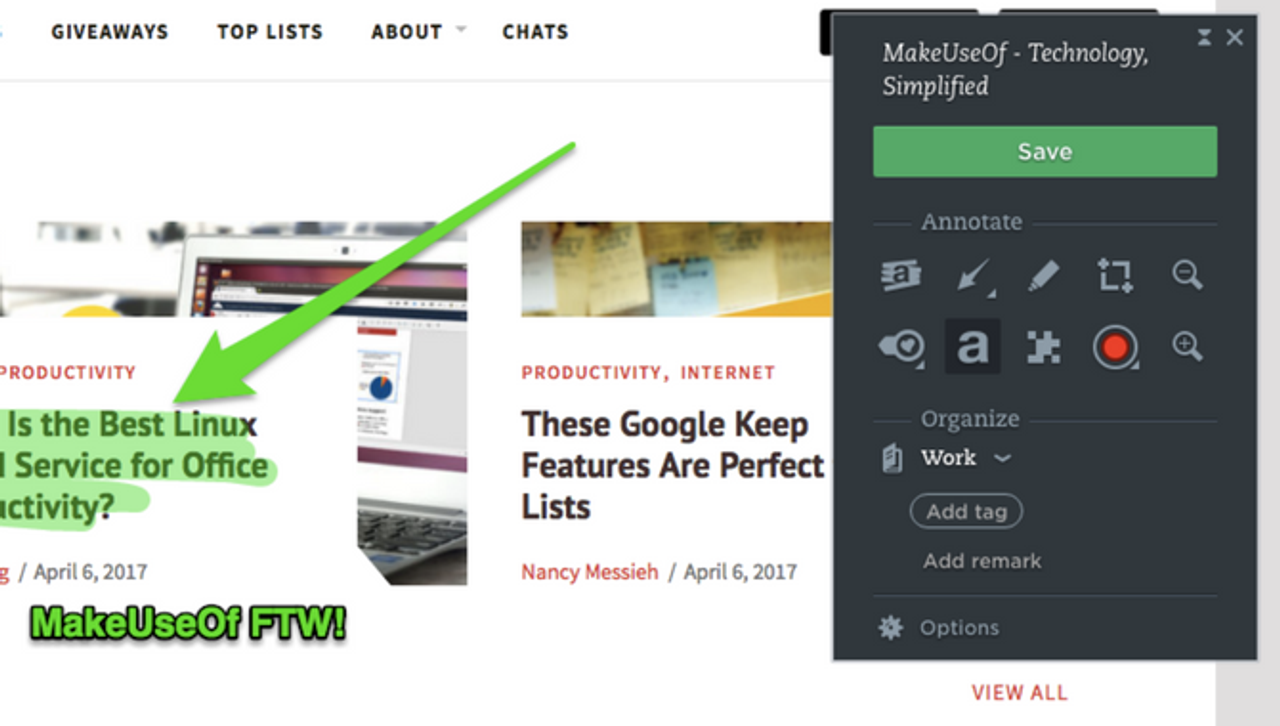The image size is (1280, 726).
Task: Go to the TOP LISTS menu item
Action: (270, 32)
